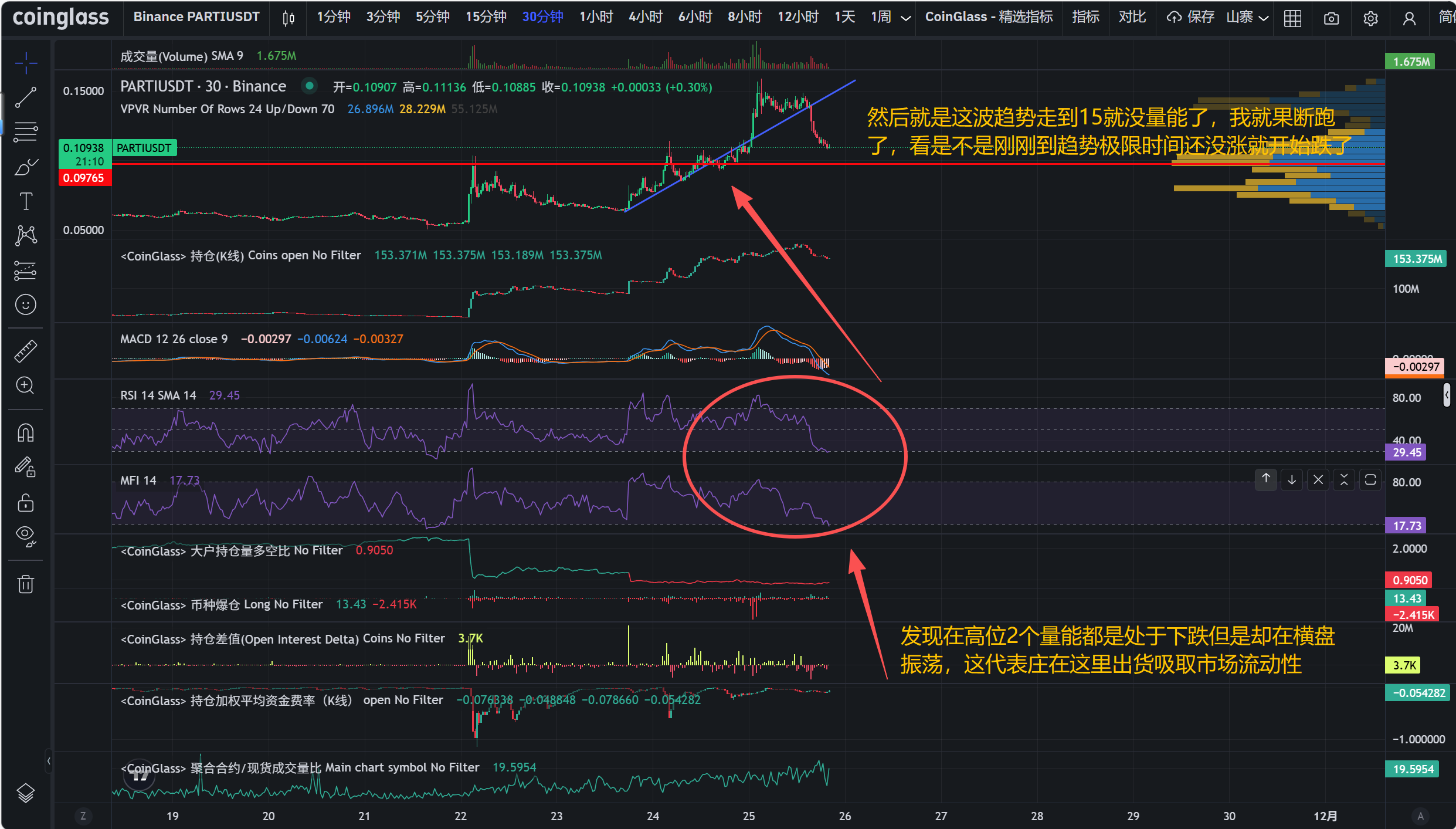Click the zoom in tool

(x=26, y=385)
